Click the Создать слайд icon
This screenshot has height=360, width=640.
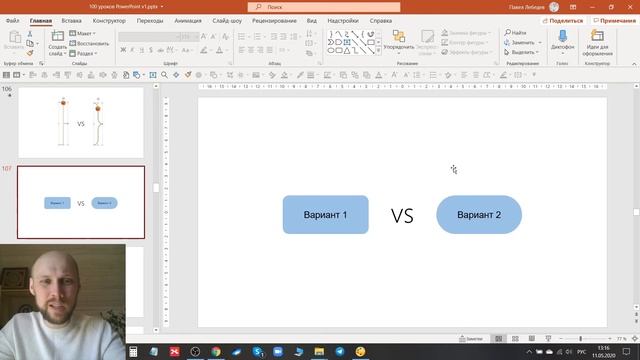(58, 36)
